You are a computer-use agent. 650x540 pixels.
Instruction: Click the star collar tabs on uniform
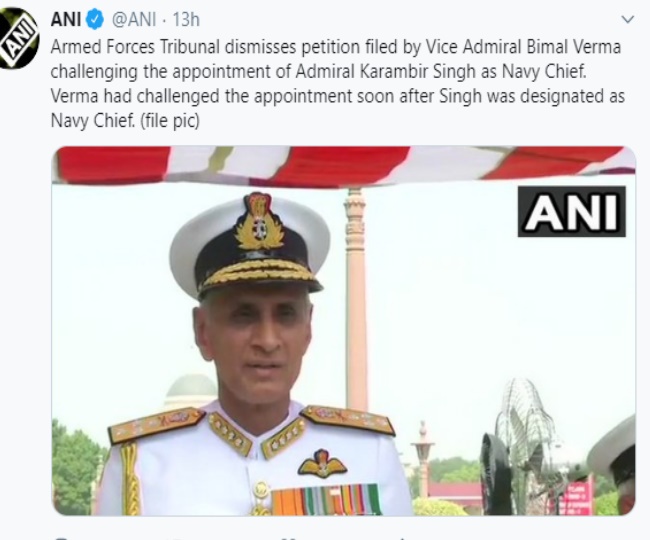257,437
